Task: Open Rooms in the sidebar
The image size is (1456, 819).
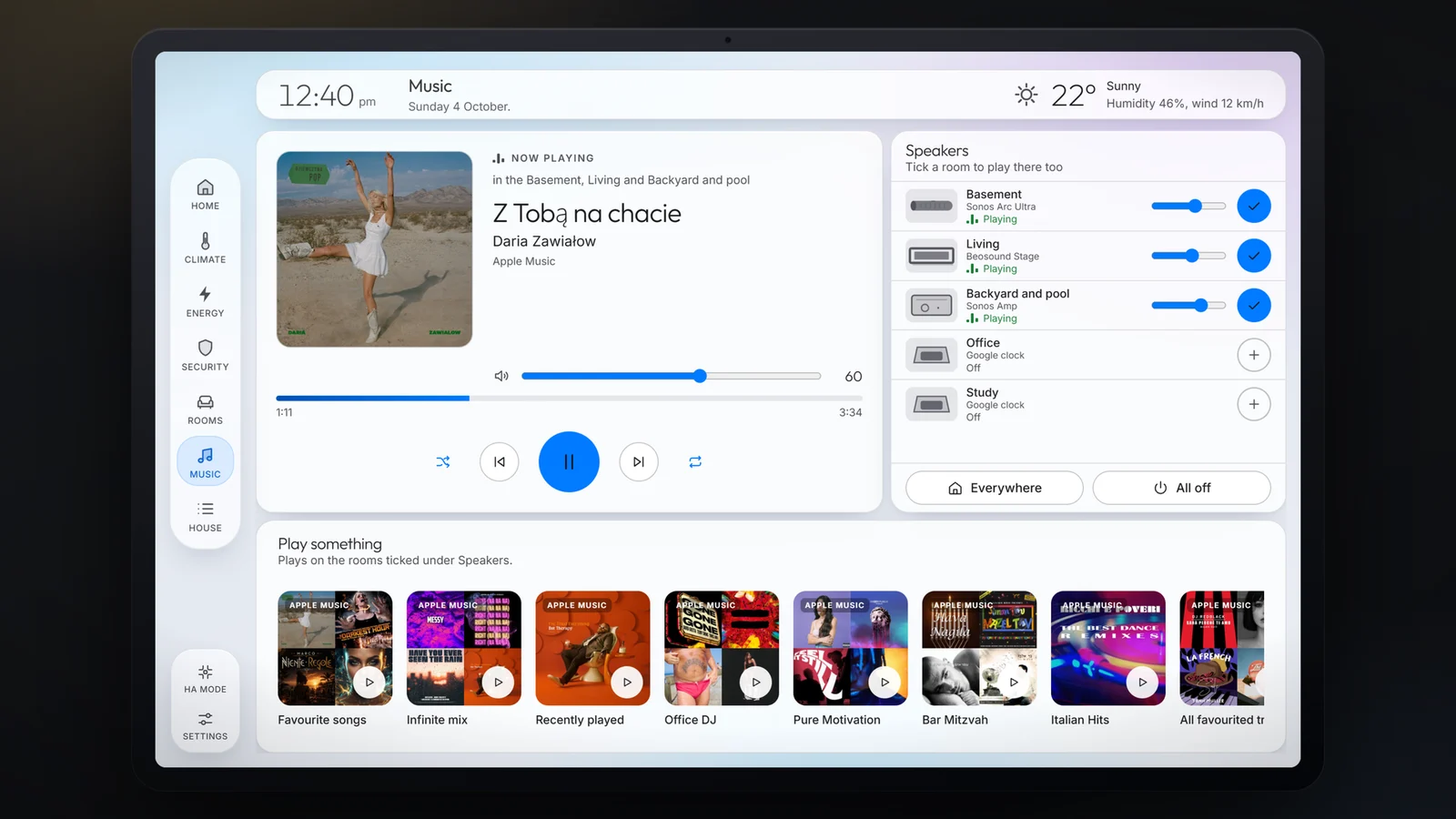Action: coord(206,409)
